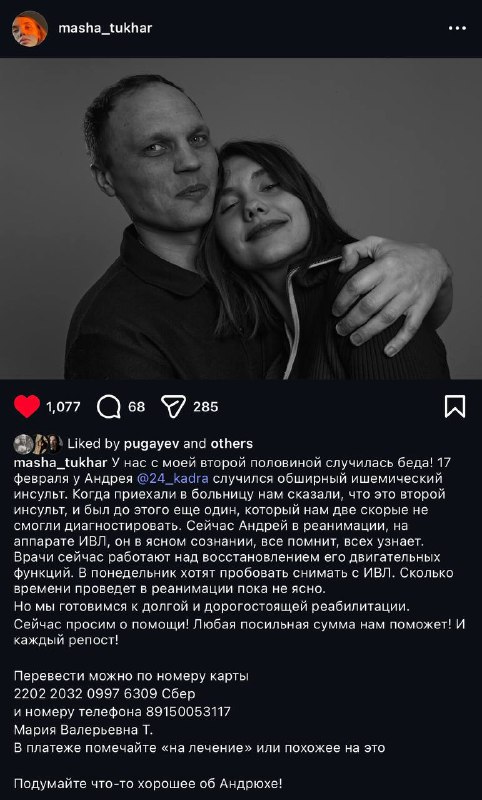Tap phone number 89150053117 in caption

(x=188, y=711)
